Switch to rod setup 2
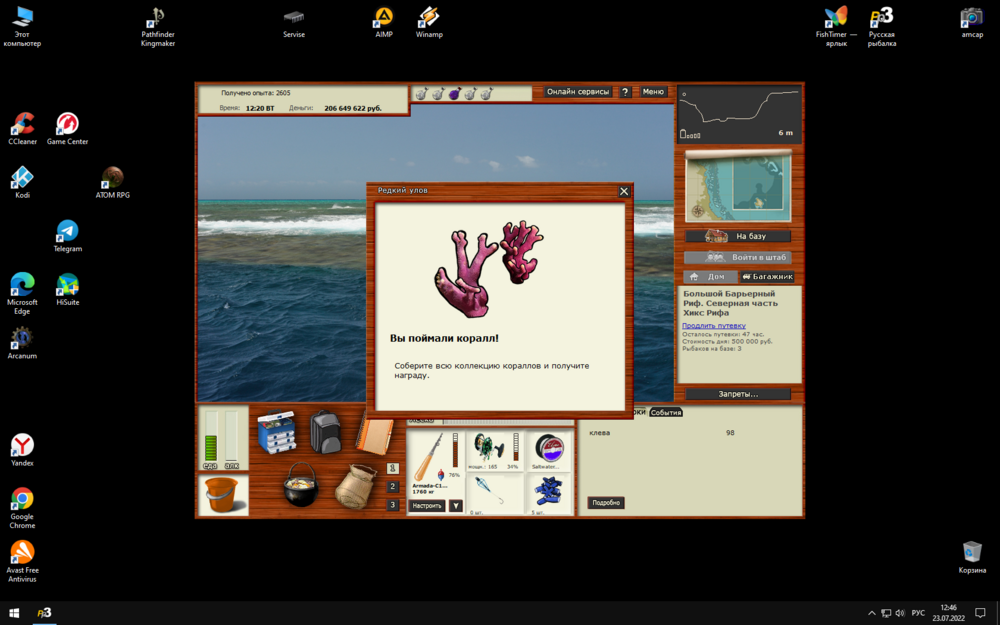 393,487
